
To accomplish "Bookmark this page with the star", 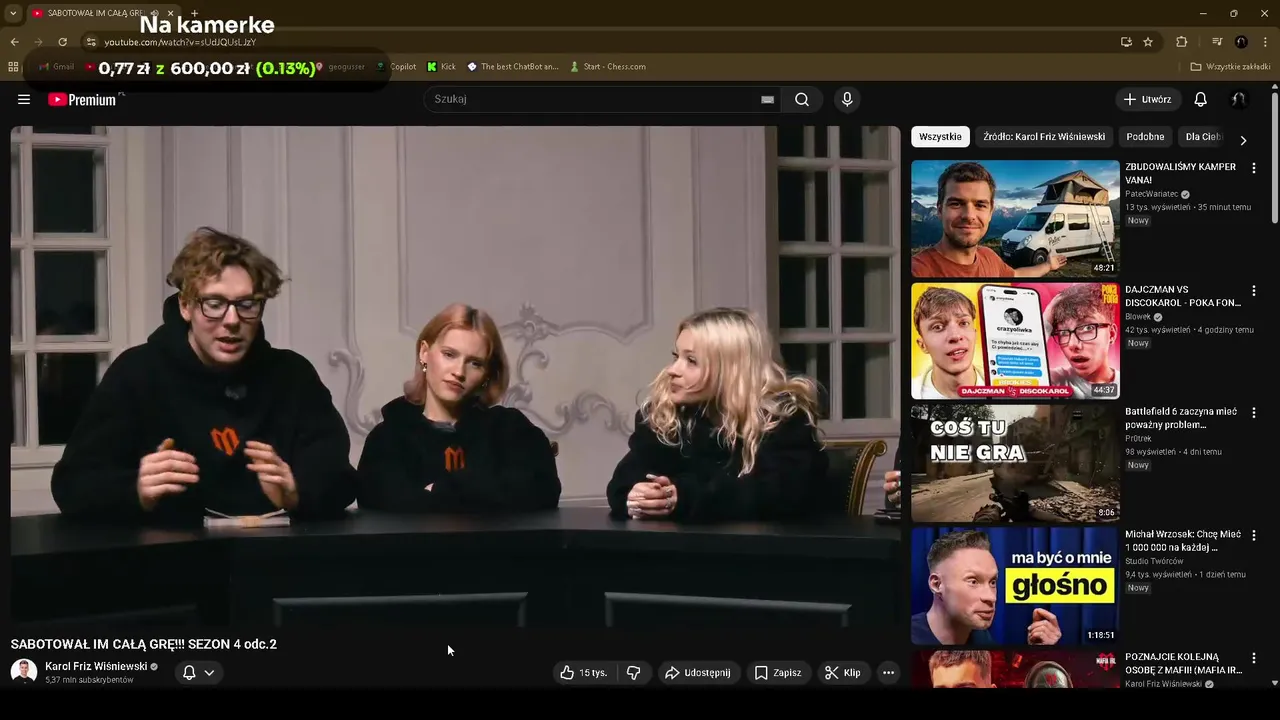I will point(1148,42).
